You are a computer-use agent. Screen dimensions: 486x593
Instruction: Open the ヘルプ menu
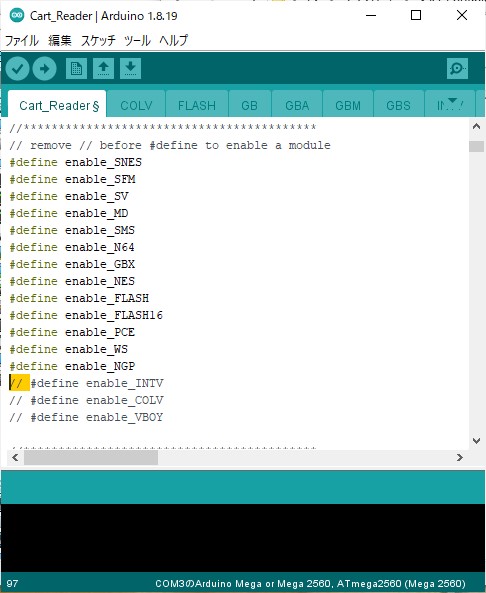pyautogui.click(x=174, y=40)
